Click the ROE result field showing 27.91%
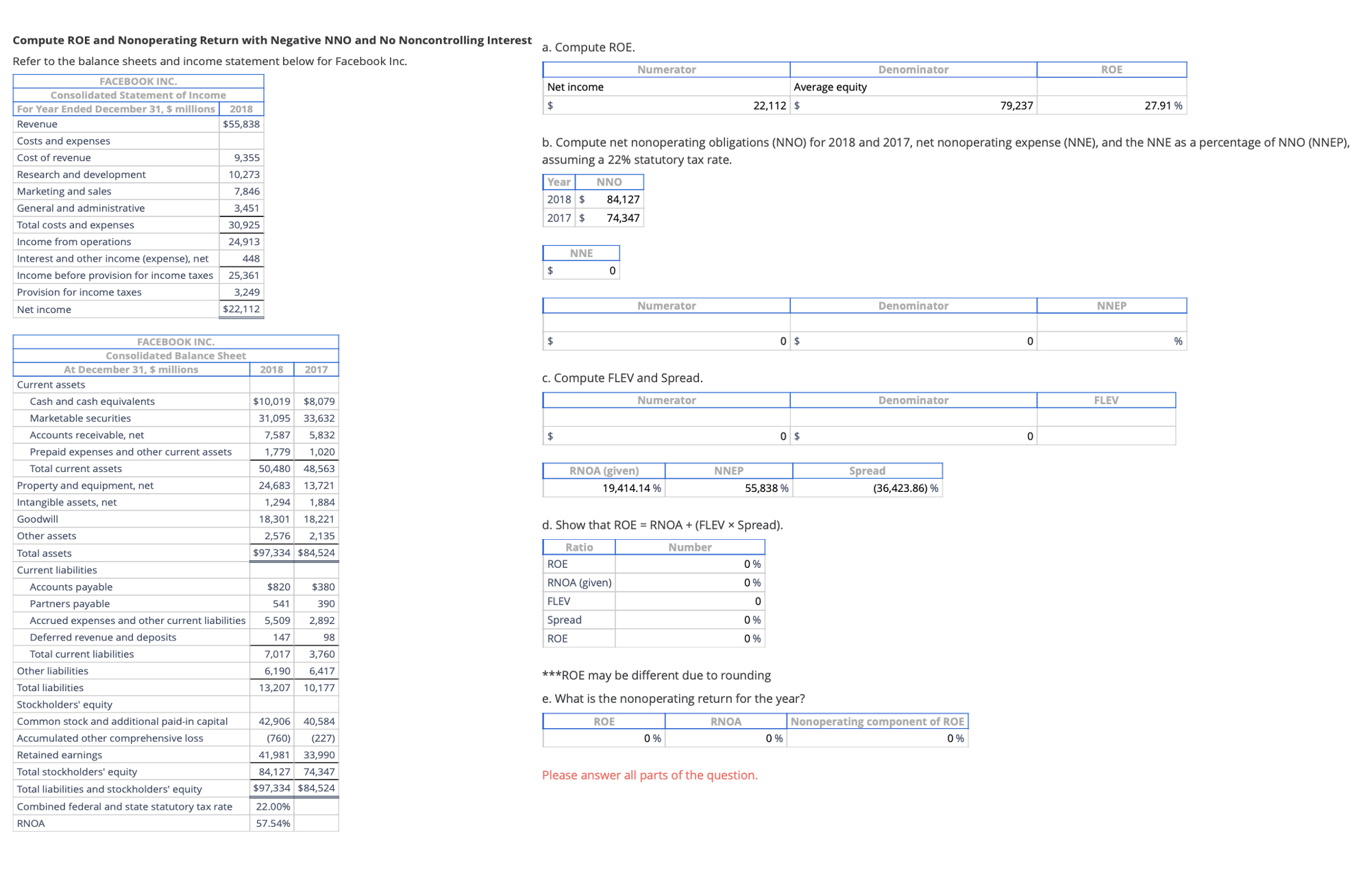The image size is (1365, 896). (x=1111, y=105)
